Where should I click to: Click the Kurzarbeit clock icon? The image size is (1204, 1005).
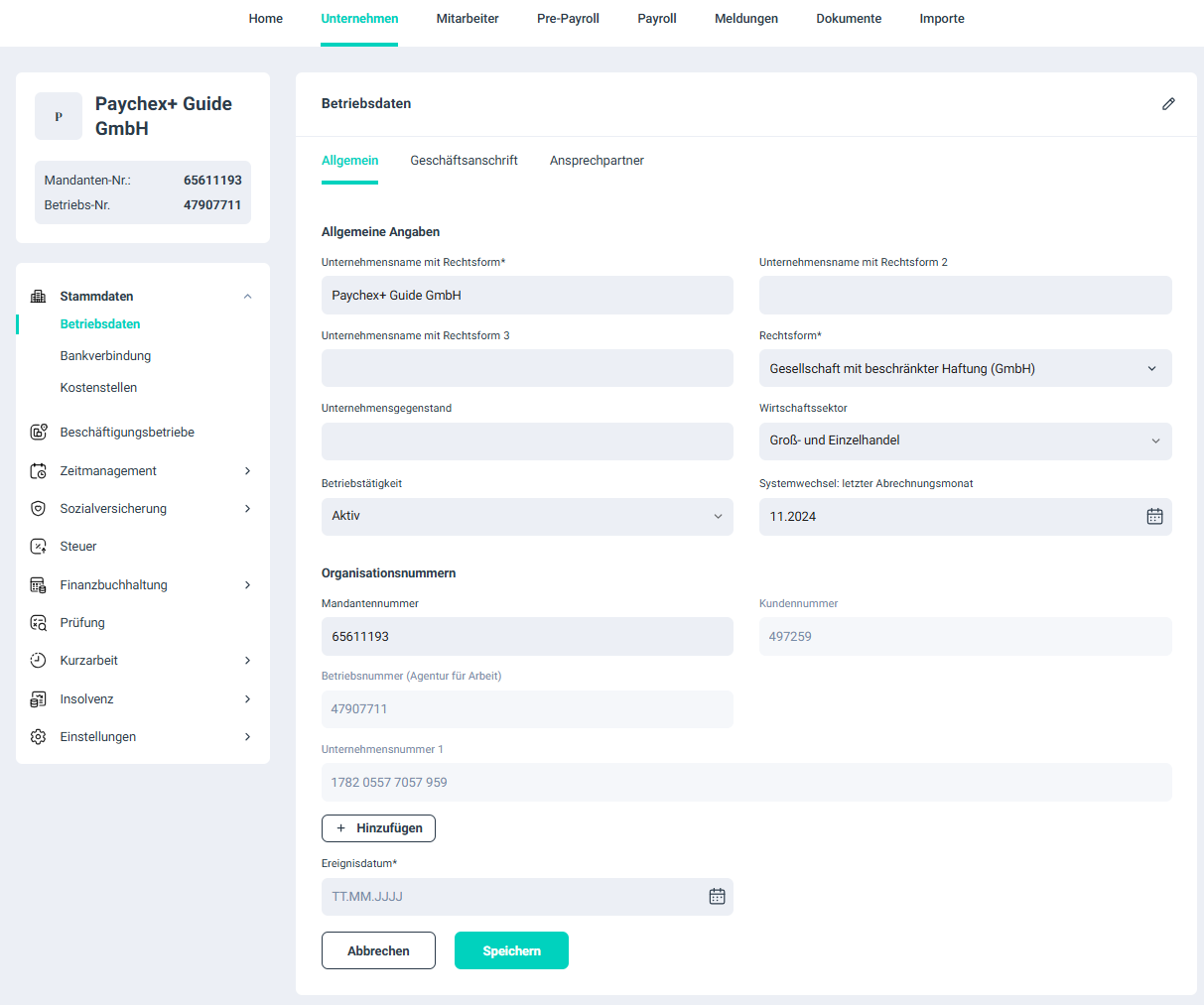[39, 661]
